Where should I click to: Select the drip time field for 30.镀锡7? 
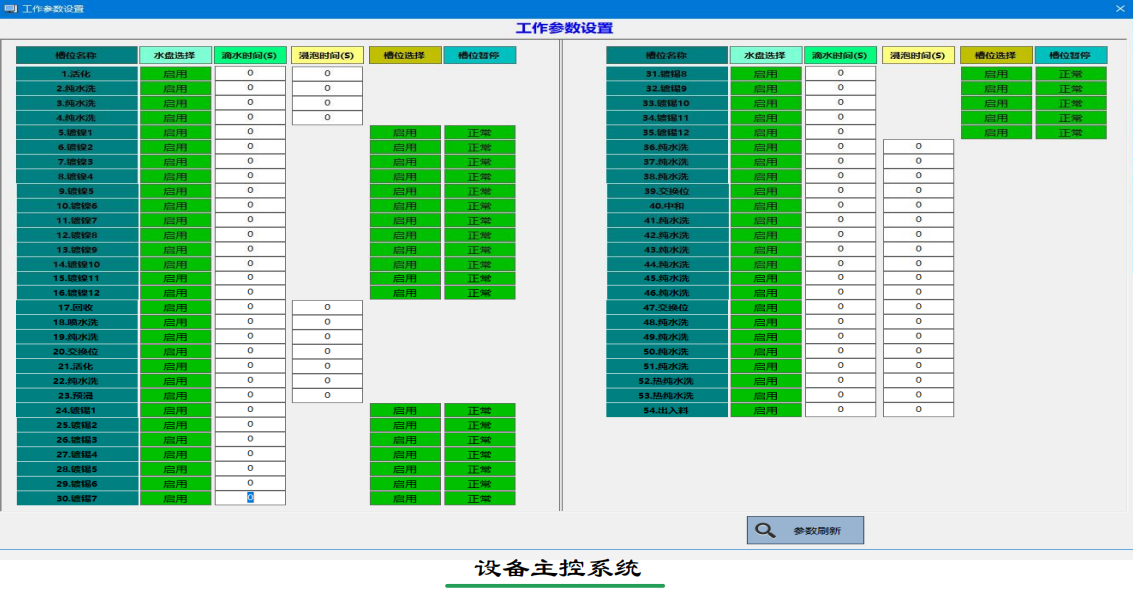tap(249, 496)
